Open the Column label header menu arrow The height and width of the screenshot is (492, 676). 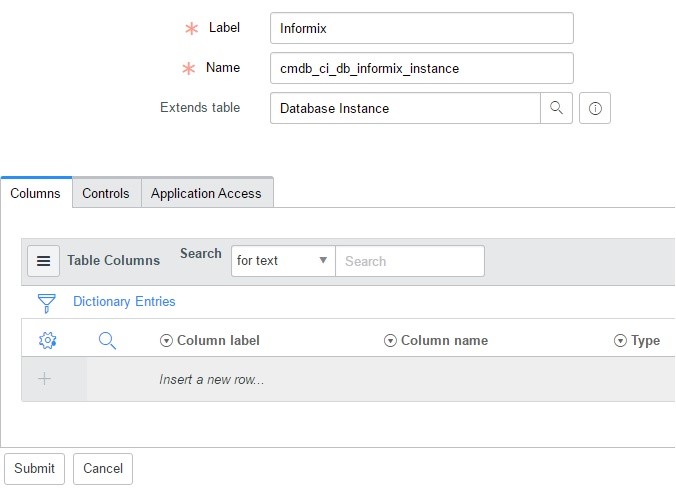click(166, 341)
